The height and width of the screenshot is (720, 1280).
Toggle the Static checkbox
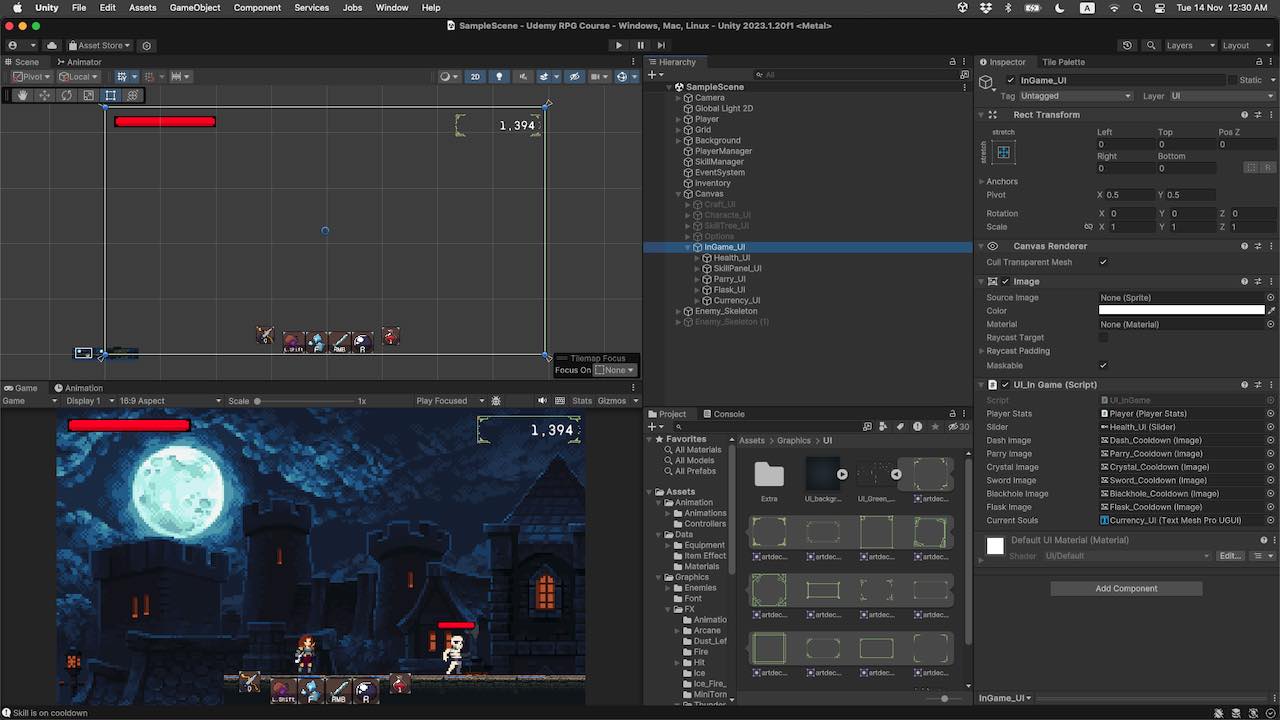point(1232,80)
